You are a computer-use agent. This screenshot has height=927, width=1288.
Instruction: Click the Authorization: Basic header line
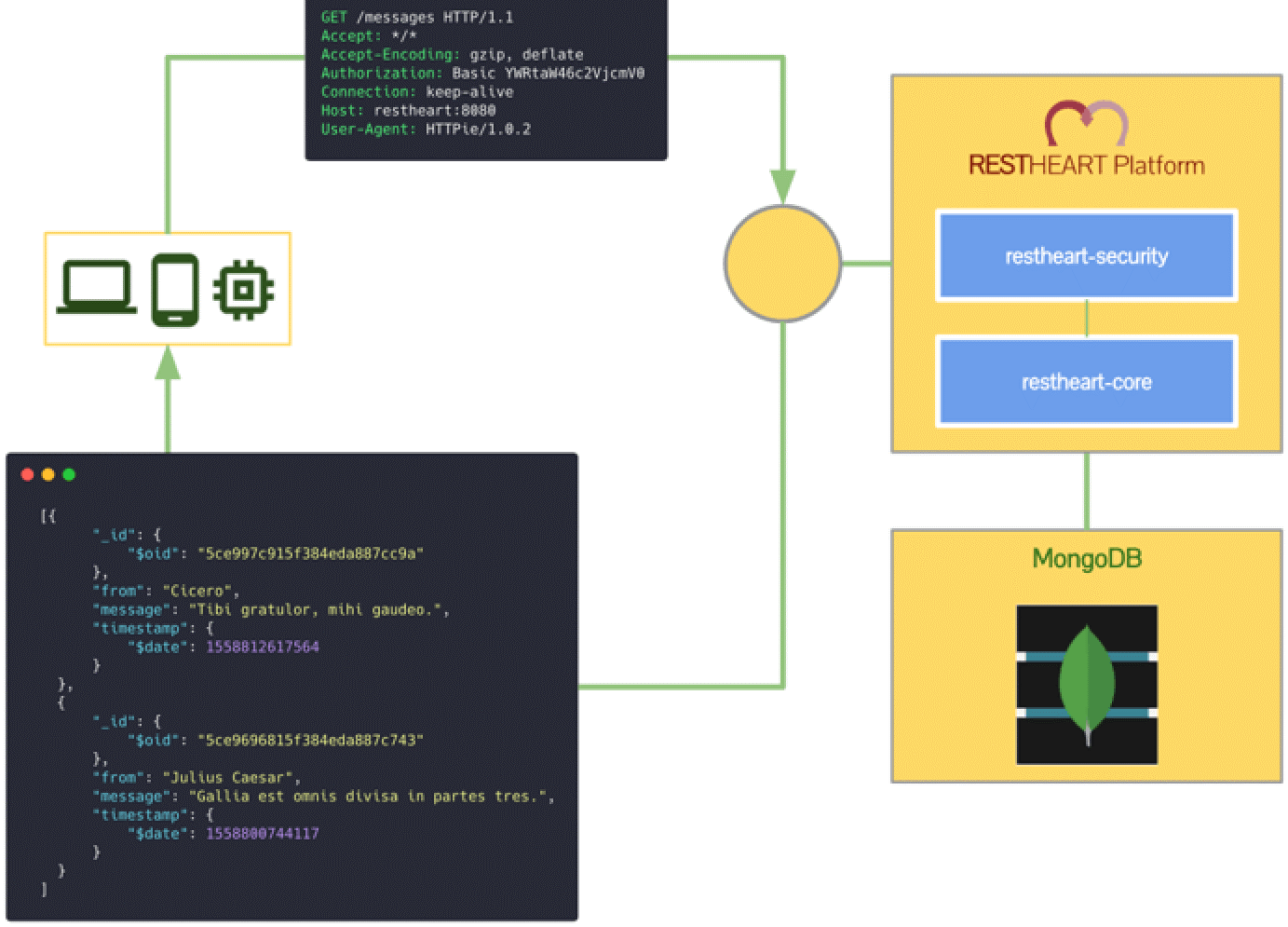coord(482,74)
